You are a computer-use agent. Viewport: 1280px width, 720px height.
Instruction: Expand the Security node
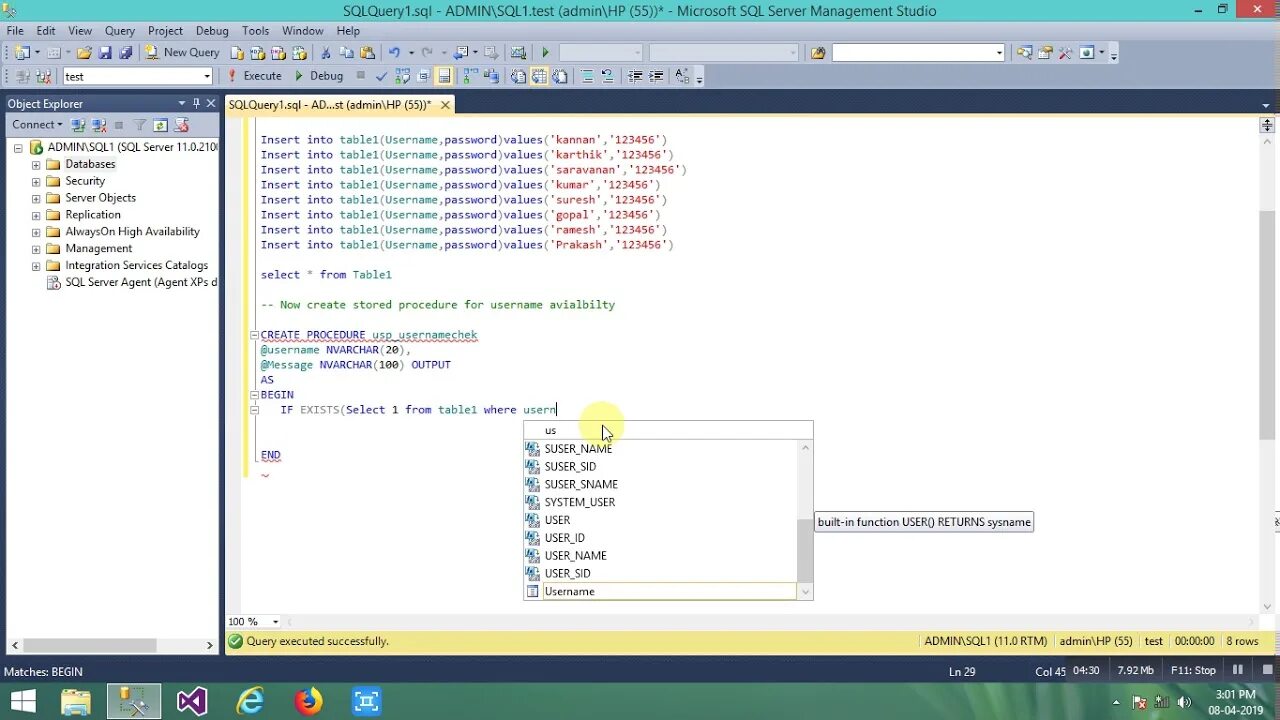[36, 181]
